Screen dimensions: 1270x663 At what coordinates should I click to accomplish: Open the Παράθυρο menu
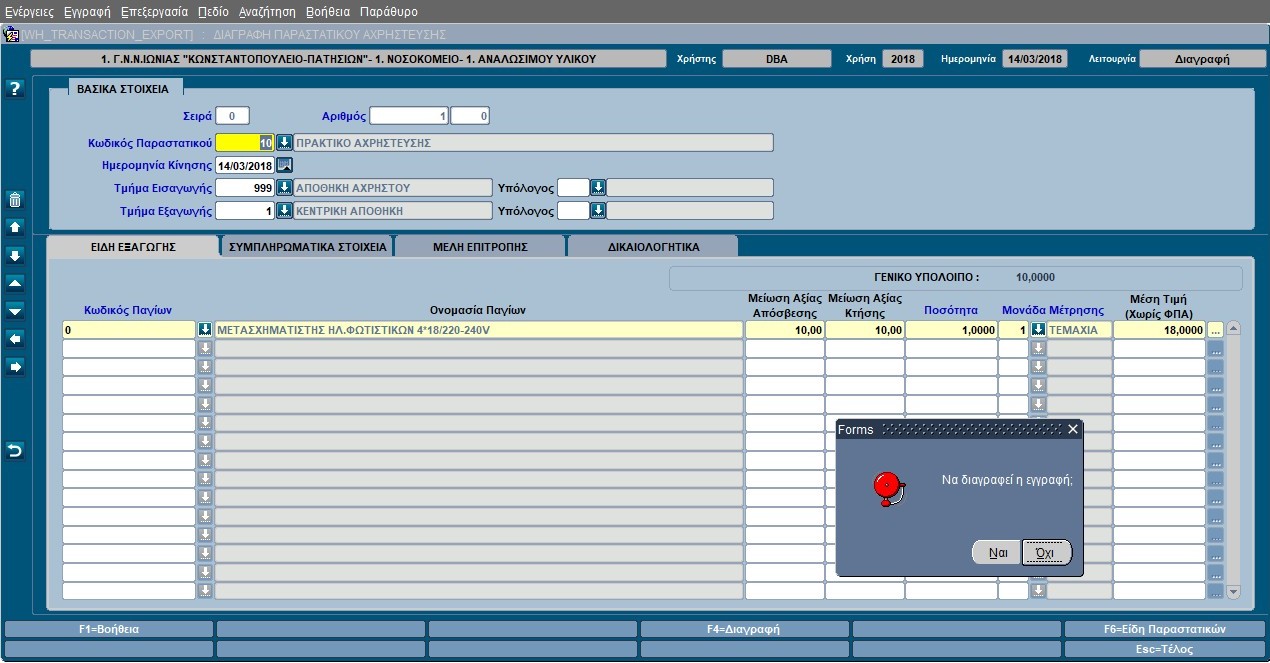[x=389, y=12]
